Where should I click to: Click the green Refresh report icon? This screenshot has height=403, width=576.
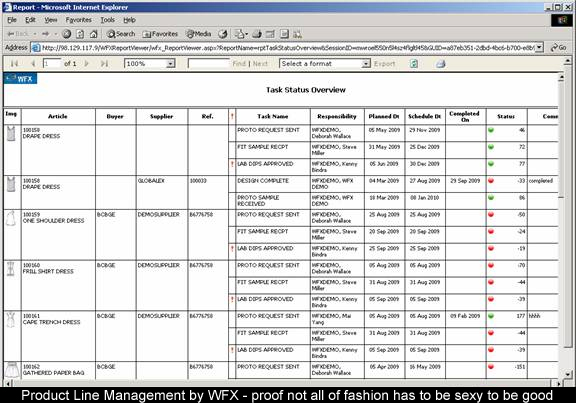[x=414, y=64]
